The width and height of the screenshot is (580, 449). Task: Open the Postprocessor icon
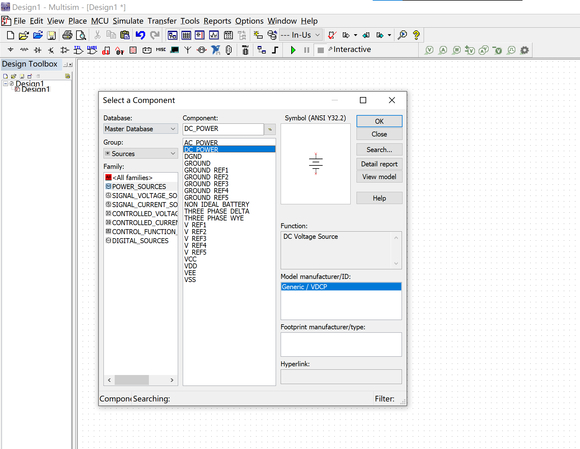tap(229, 35)
